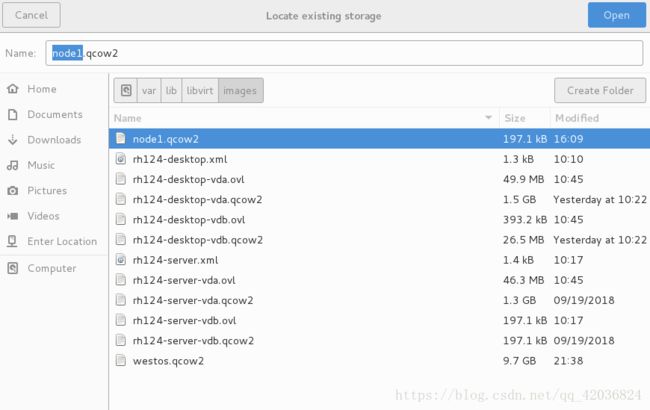Click file icon of rh124-server-vdb.ovl

point(121,320)
